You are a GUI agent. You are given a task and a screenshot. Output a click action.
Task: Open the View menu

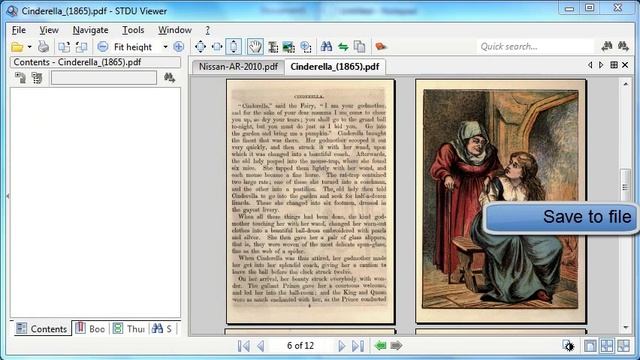49,30
